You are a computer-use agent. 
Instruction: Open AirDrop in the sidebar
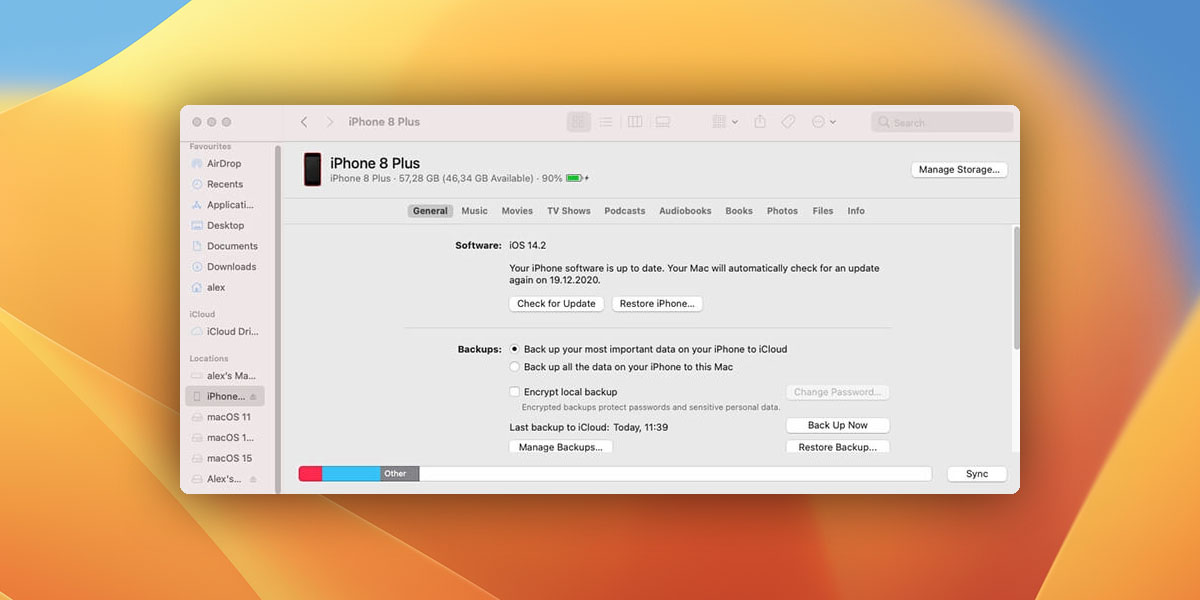(224, 164)
